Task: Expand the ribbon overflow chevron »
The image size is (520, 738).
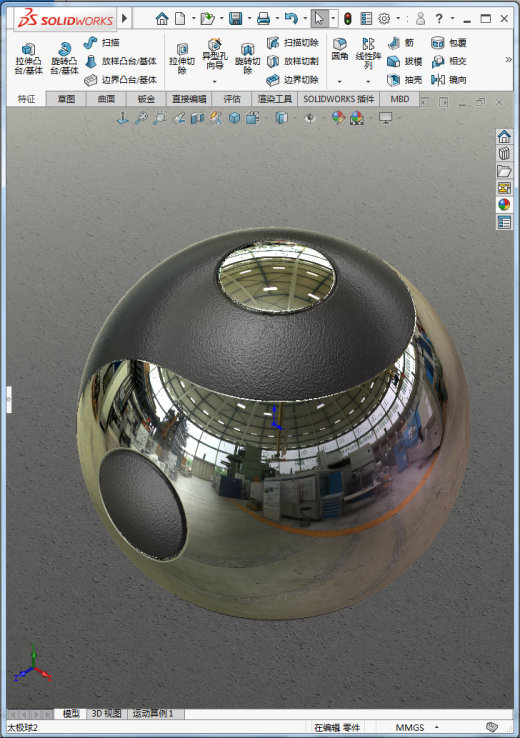Action: pos(508,60)
